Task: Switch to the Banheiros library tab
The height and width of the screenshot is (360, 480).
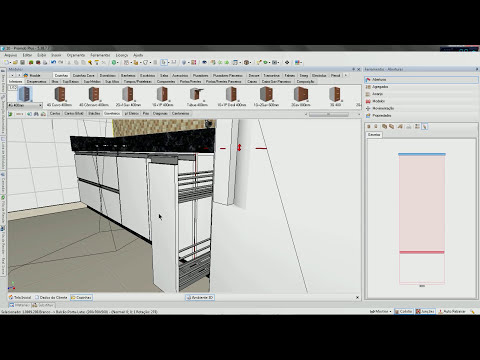Action: (128, 75)
